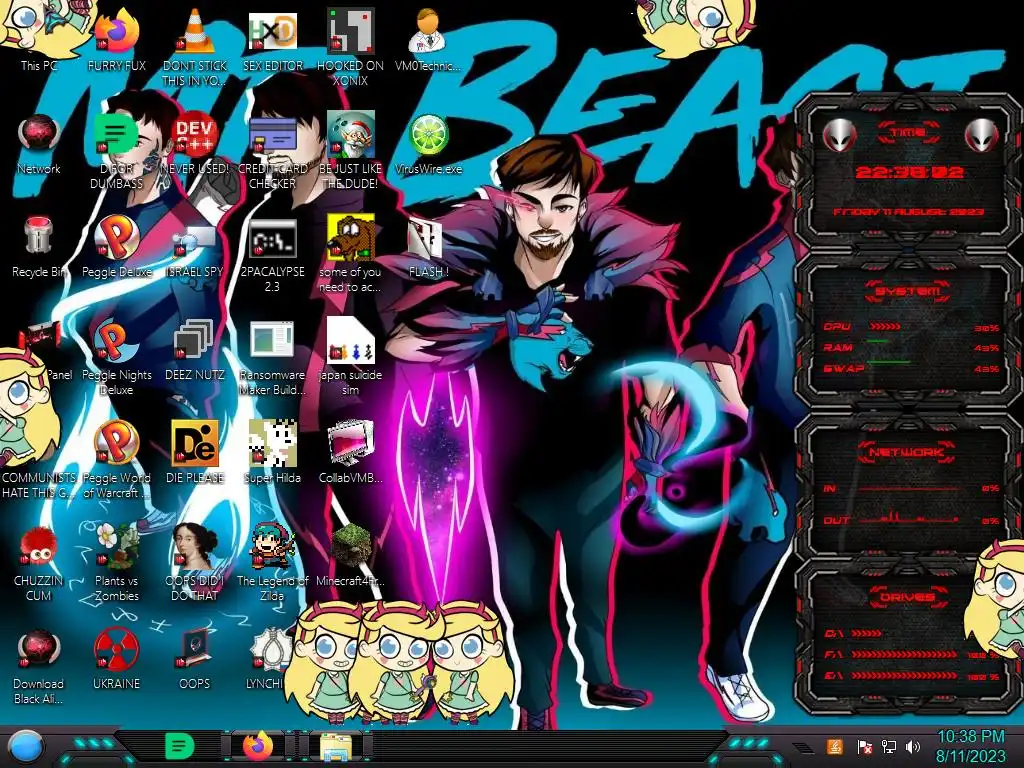Open the DIE PLEASE shortcut
Image resolution: width=1024 pixels, height=768 pixels.
[x=195, y=453]
